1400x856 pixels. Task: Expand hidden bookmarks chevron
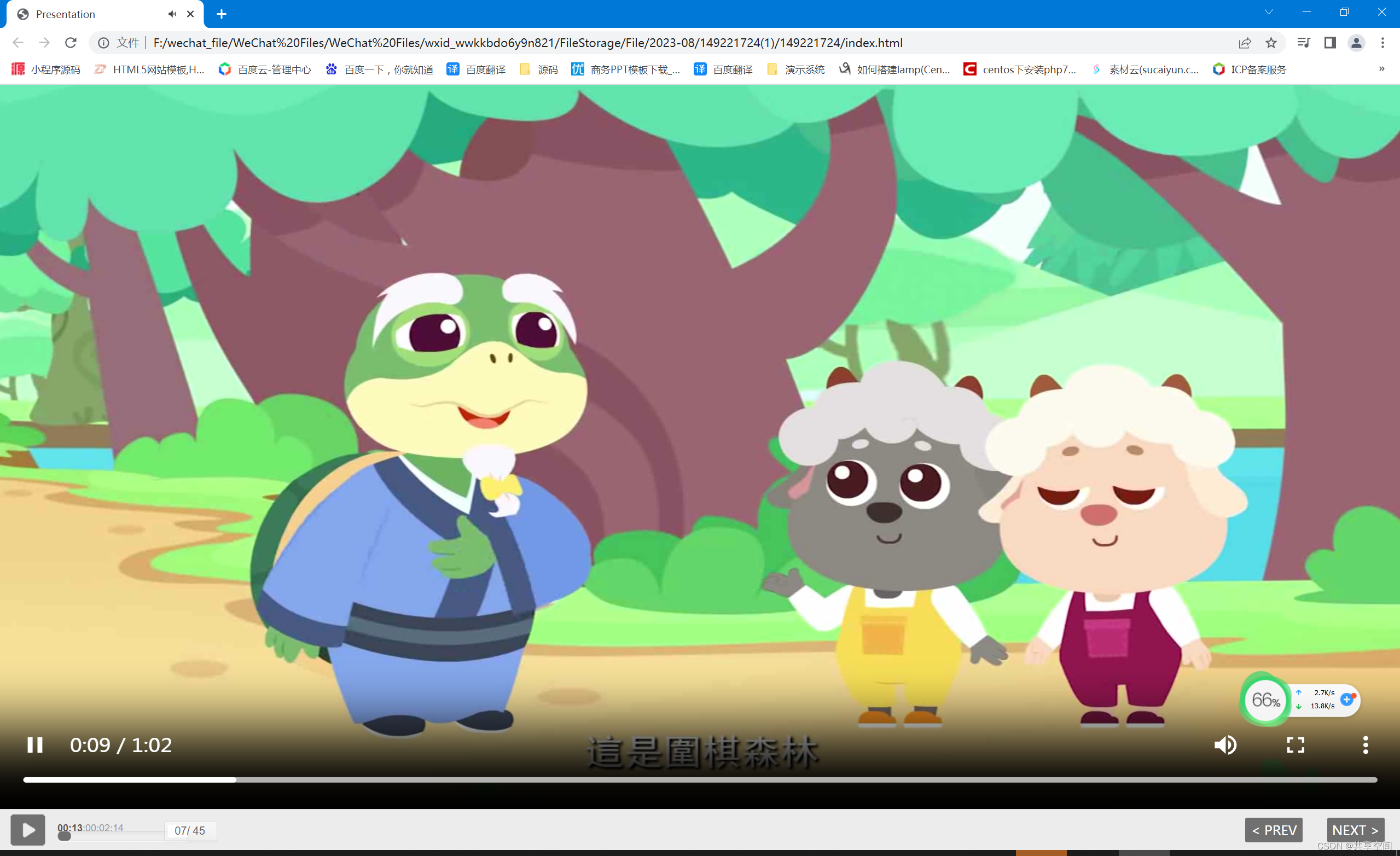(1382, 69)
